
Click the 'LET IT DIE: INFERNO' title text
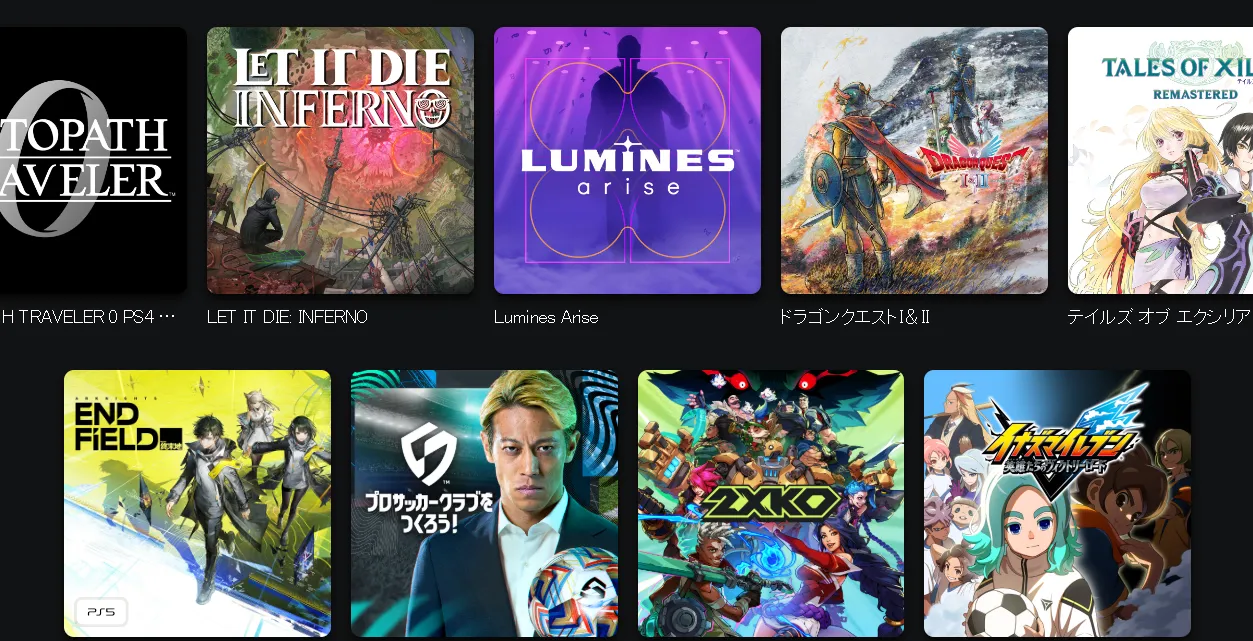(287, 317)
